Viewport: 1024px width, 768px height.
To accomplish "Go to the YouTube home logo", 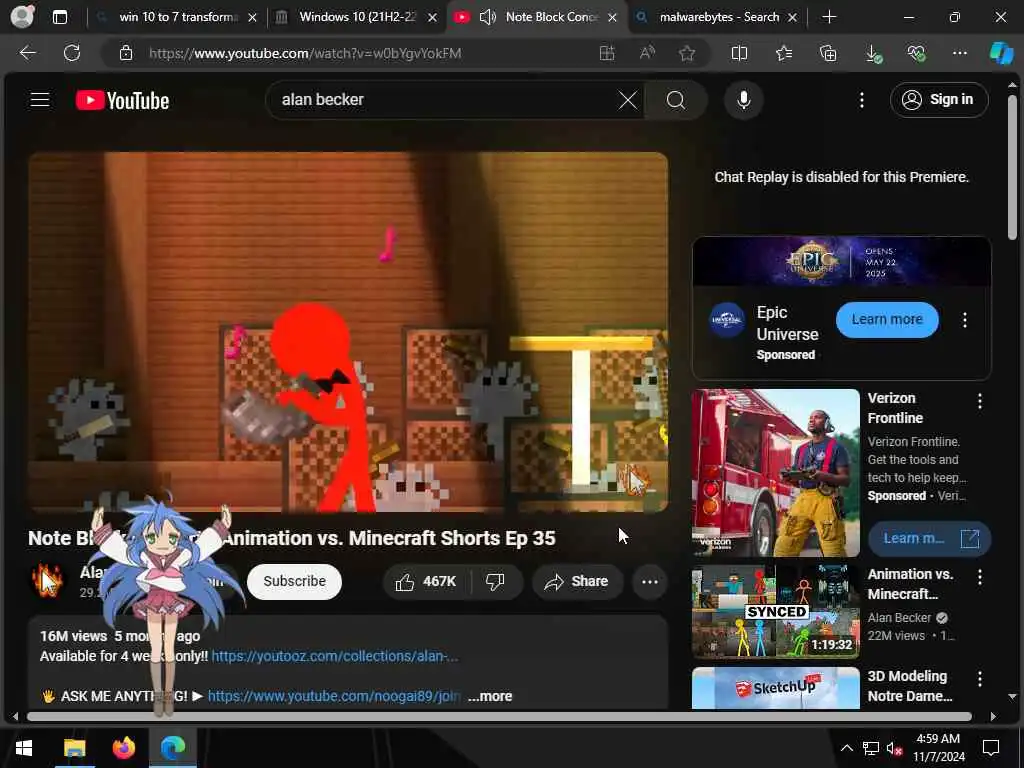I will coord(122,100).
